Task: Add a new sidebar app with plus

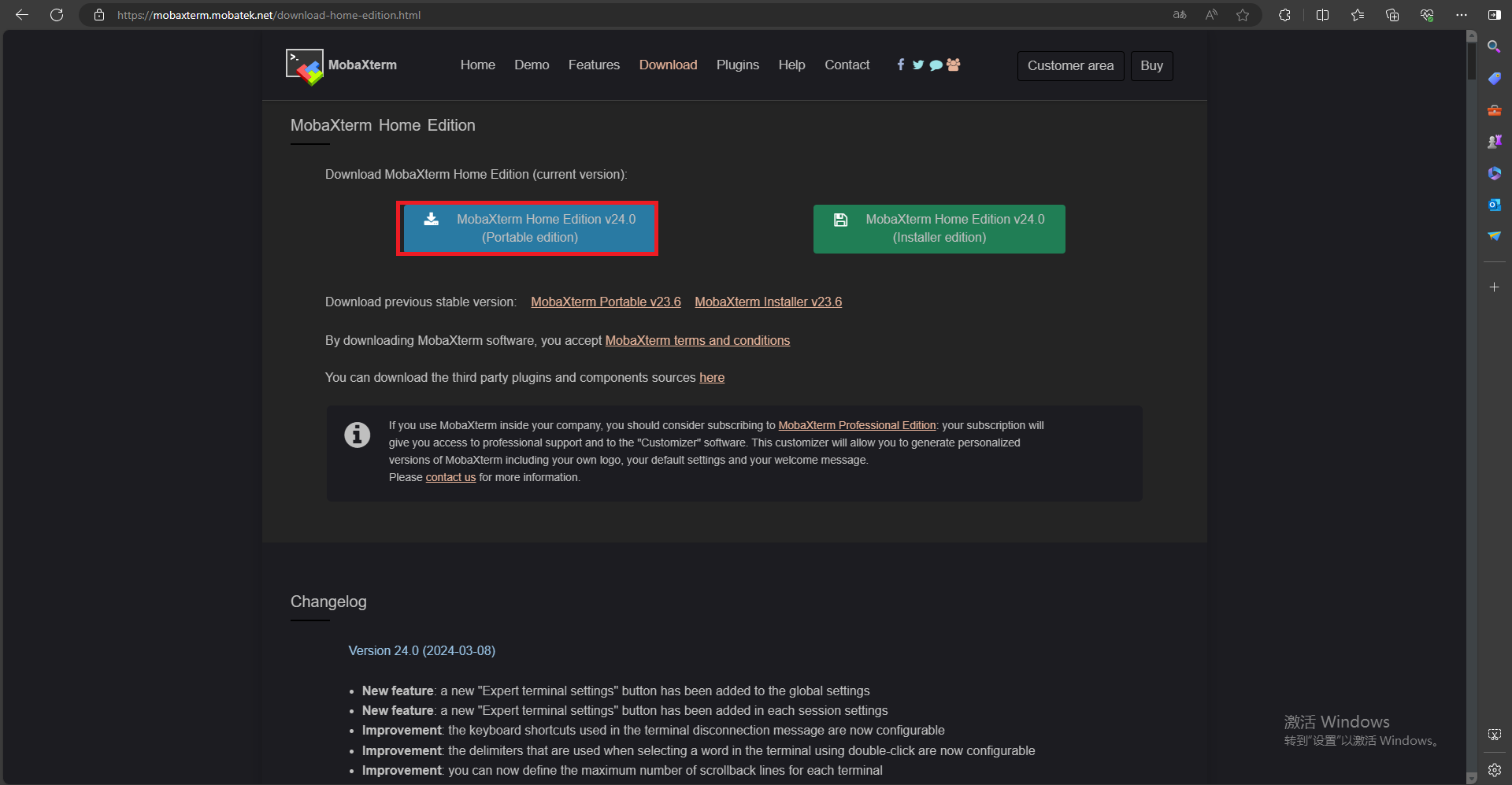Action: coord(1494,287)
